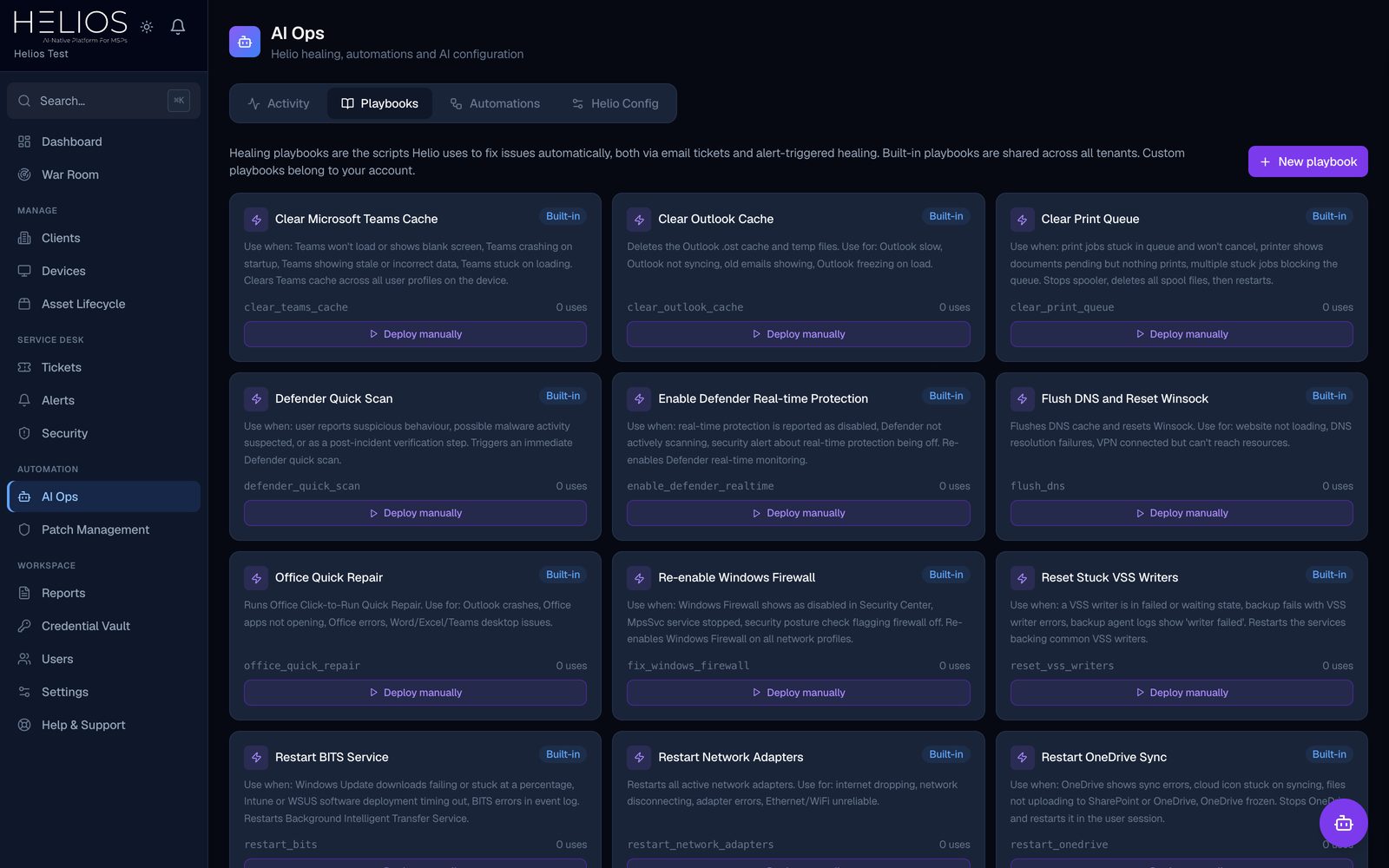Viewport: 1389px width, 868px height.
Task: Deploy Clear Microsoft Teams Cache manually
Action: tap(415, 334)
